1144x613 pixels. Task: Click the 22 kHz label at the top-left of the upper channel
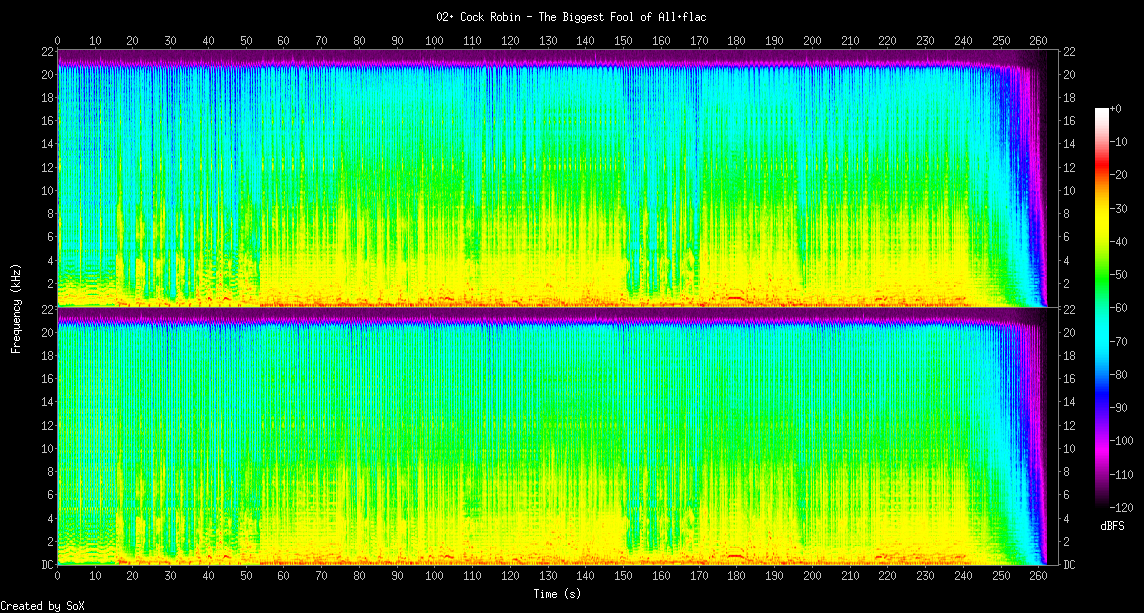[47, 51]
